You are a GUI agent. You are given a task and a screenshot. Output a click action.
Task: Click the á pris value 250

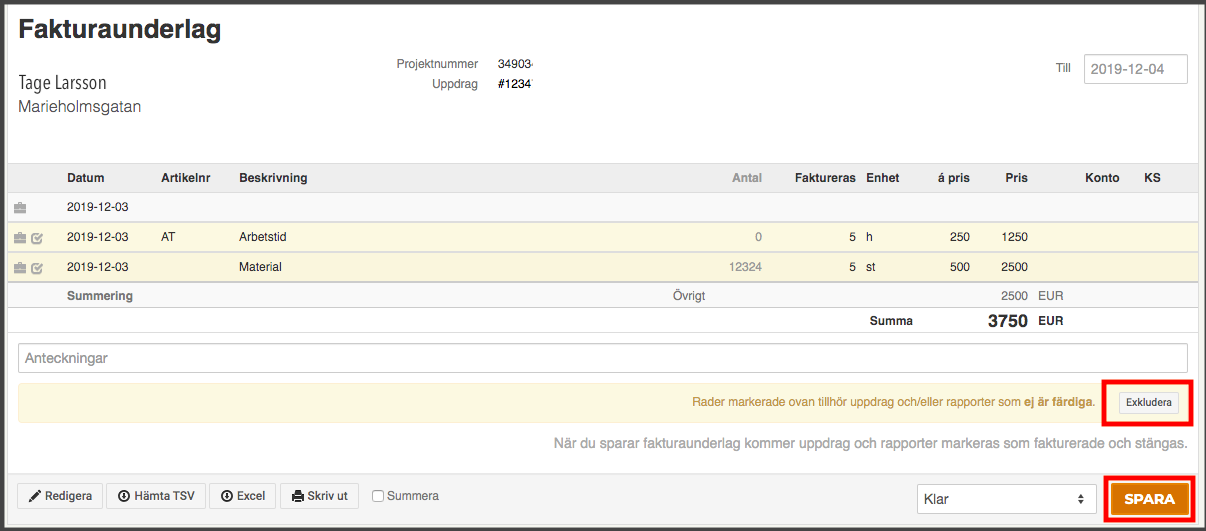pyautogui.click(x=960, y=238)
